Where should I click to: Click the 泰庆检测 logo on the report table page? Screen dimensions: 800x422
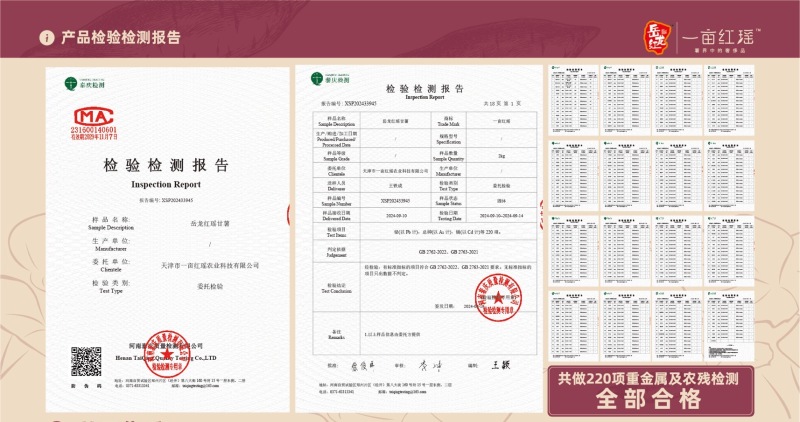[x=330, y=79]
